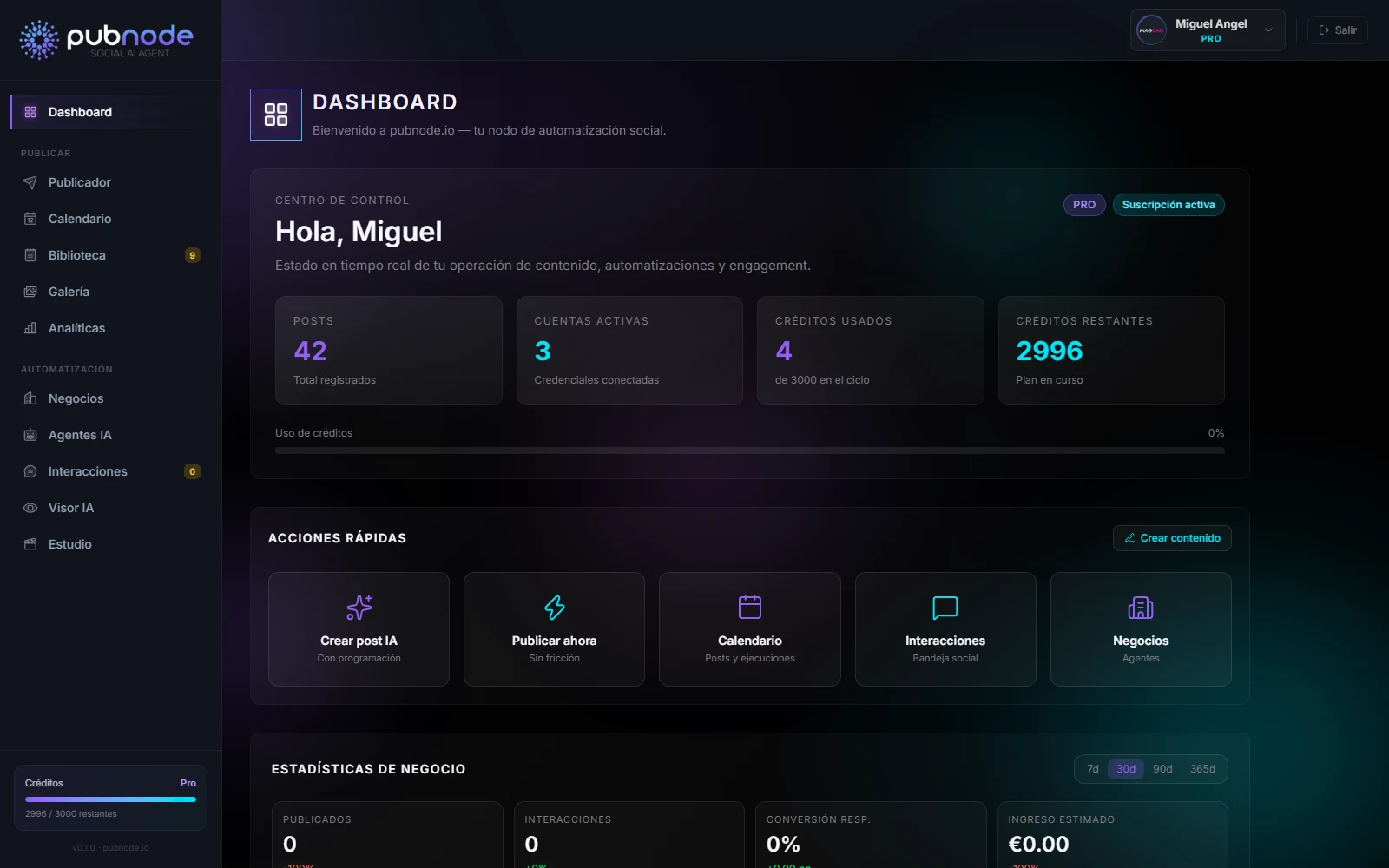1389x868 pixels.
Task: Click the Interacciones badge showing 0
Action: click(193, 471)
